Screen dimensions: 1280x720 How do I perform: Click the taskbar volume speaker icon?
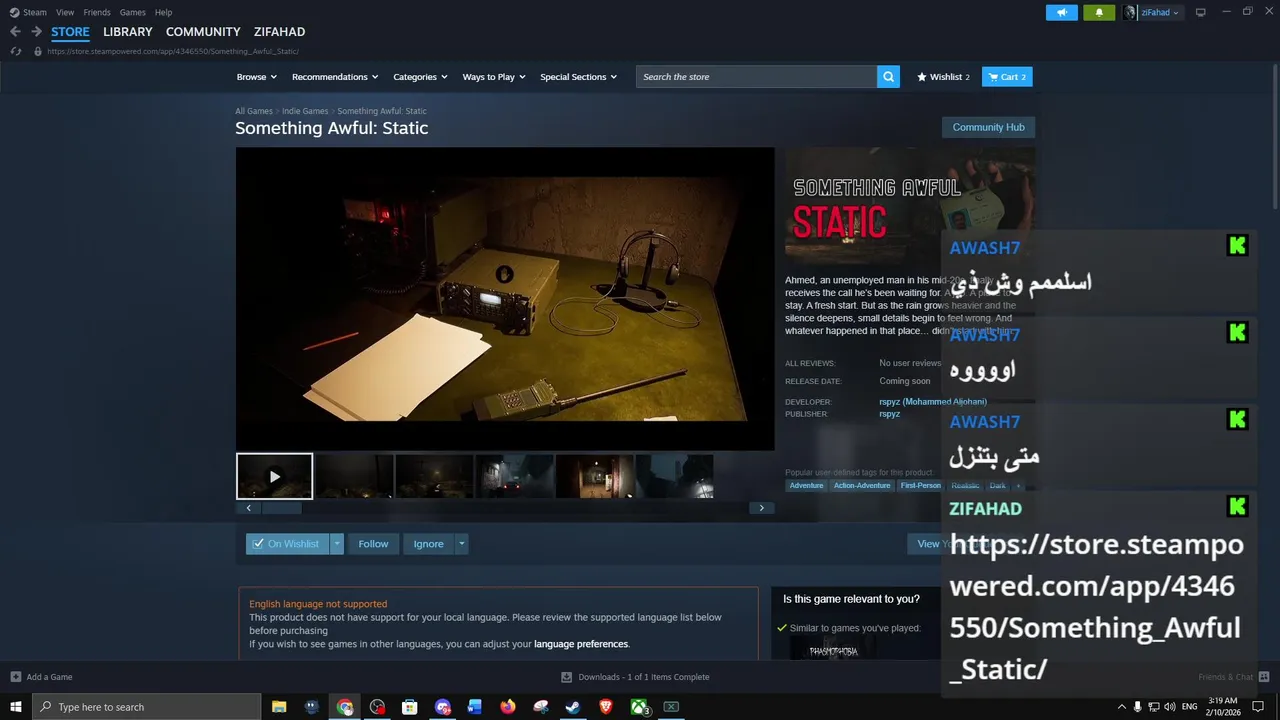tap(1169, 707)
